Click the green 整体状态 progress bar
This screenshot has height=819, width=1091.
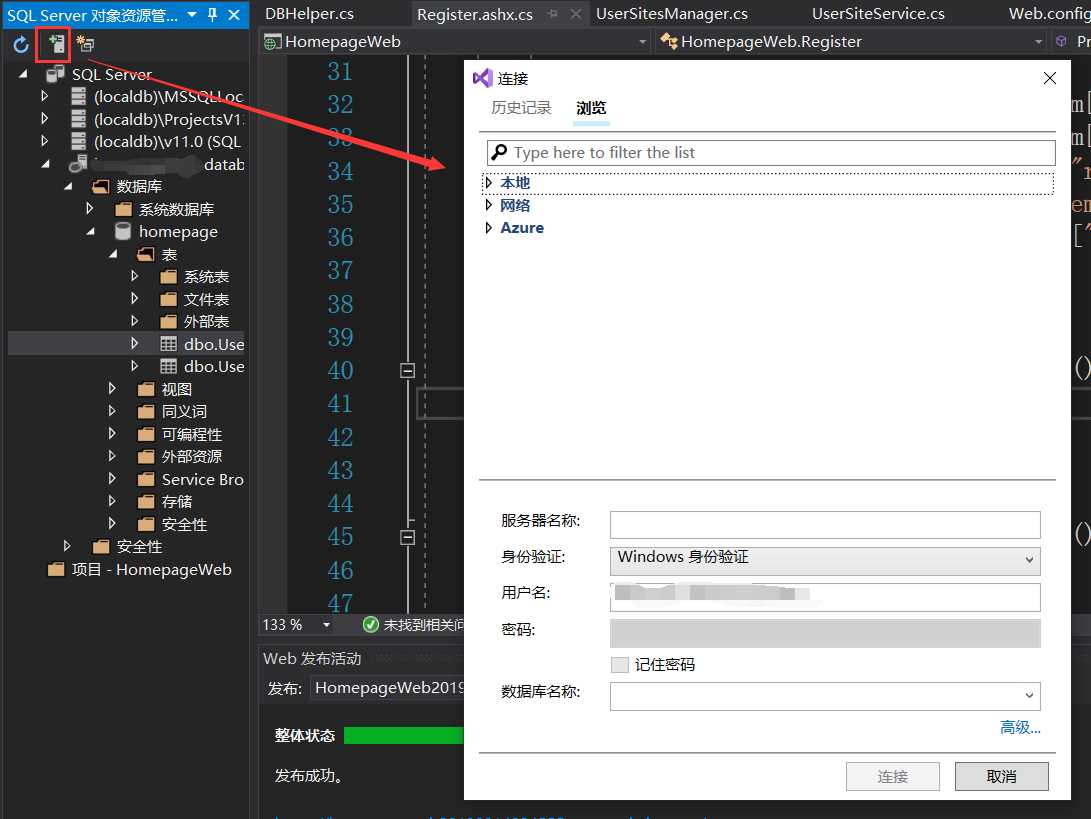[x=404, y=735]
